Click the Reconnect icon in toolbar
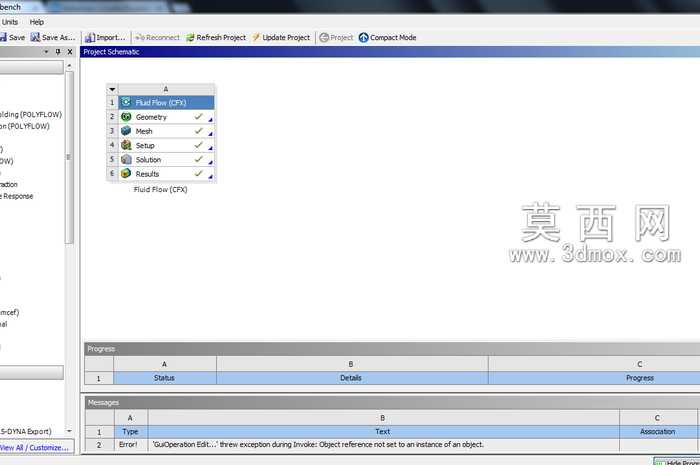Screen dimensions: 700x465 pyautogui.click(x=140, y=37)
